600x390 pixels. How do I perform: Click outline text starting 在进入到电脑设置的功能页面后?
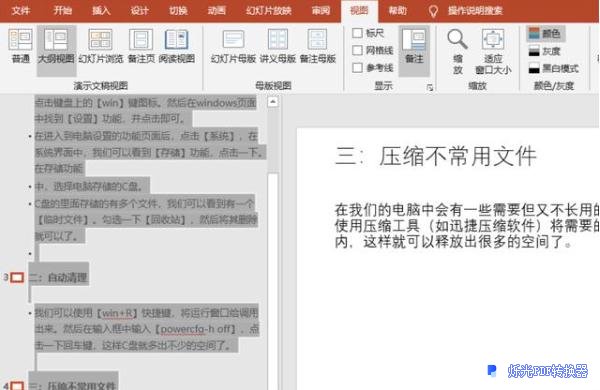tap(149, 152)
